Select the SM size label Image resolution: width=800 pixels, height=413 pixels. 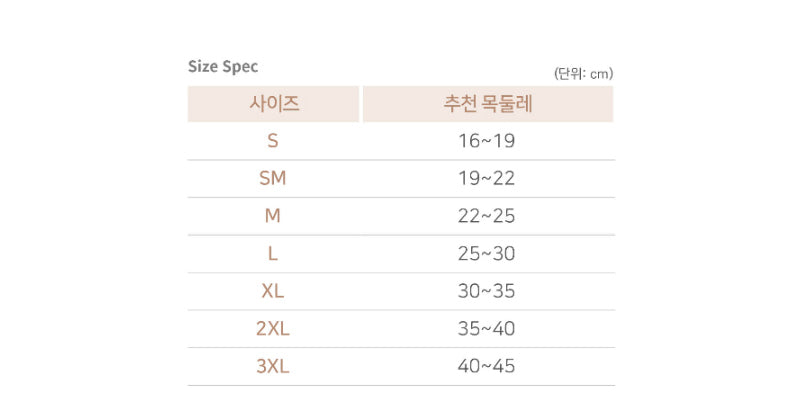point(273,179)
